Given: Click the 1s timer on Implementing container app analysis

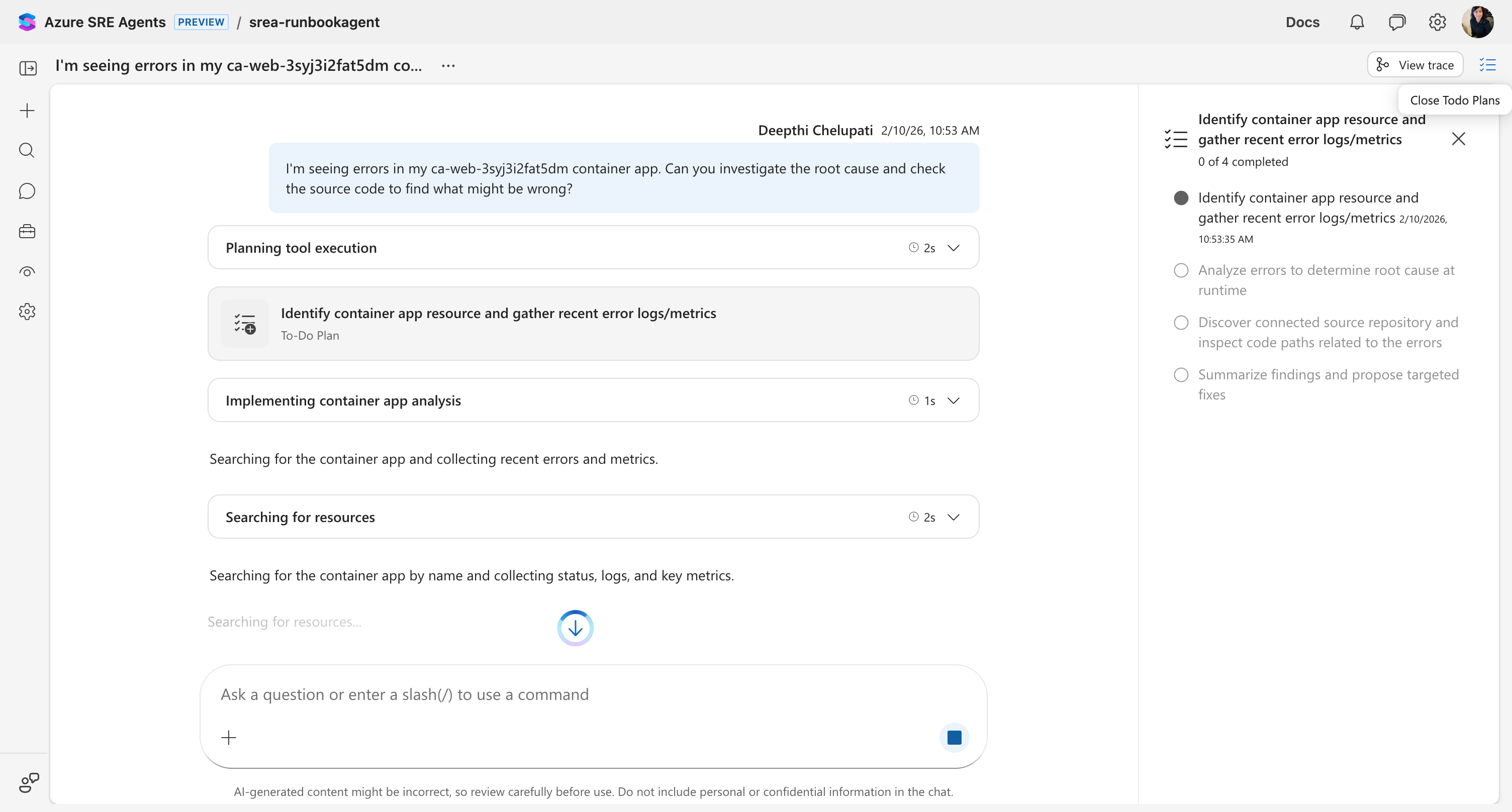Looking at the screenshot, I should coord(922,400).
